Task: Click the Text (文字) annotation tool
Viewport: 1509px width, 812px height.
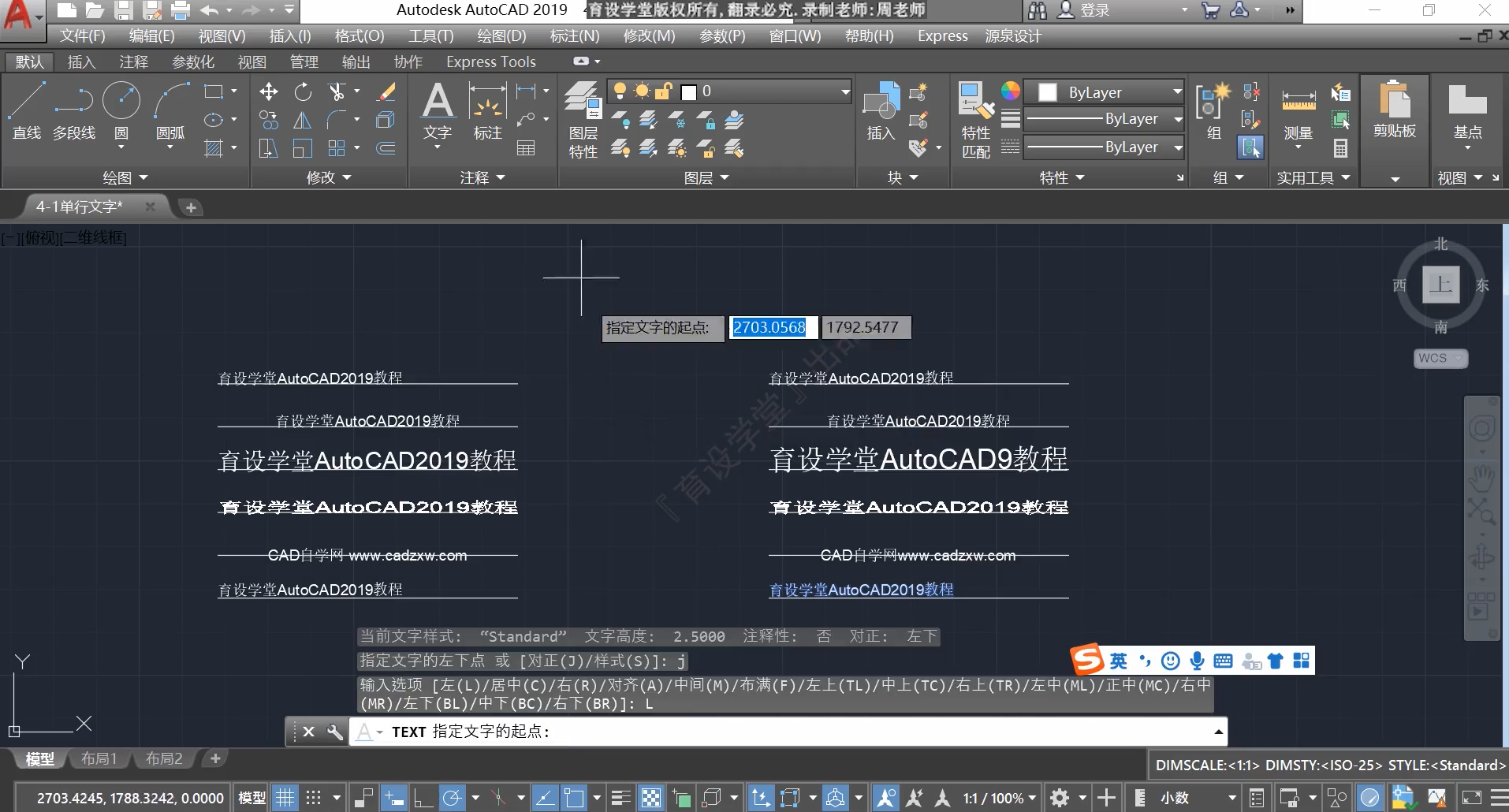Action: click(x=438, y=110)
